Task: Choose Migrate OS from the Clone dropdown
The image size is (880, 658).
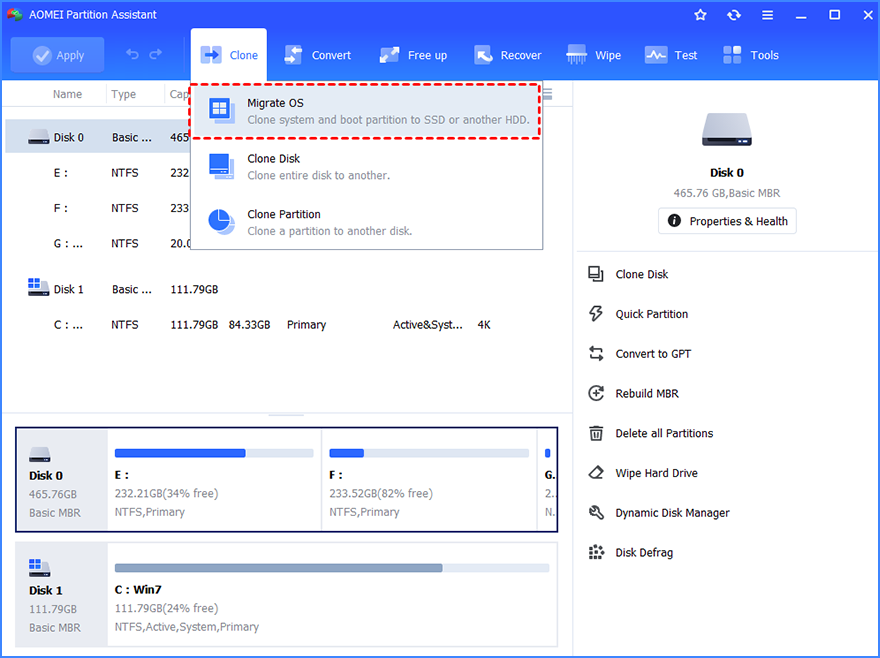Action: pyautogui.click(x=366, y=111)
